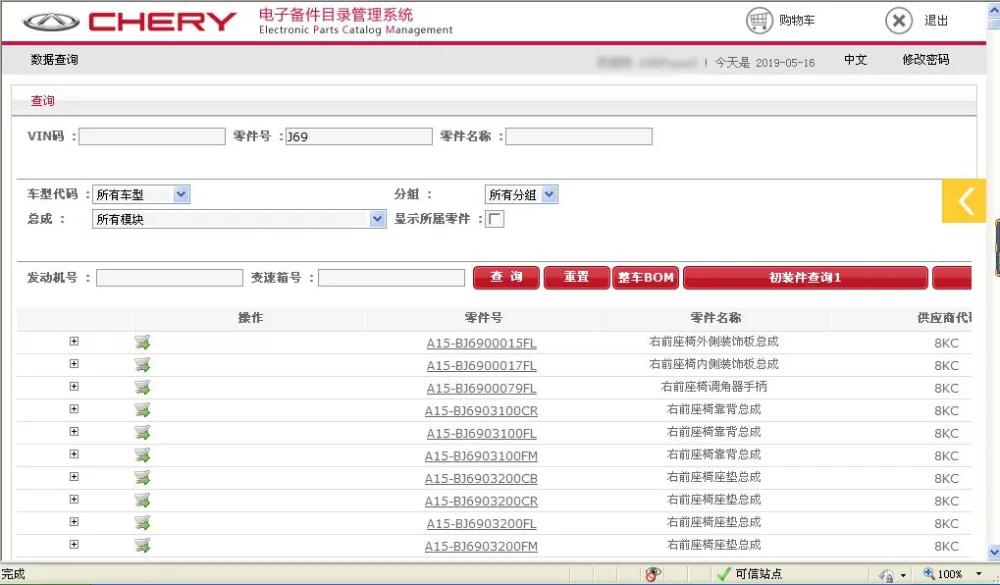
Task: Click the 零件号 column header
Action: click(483, 318)
